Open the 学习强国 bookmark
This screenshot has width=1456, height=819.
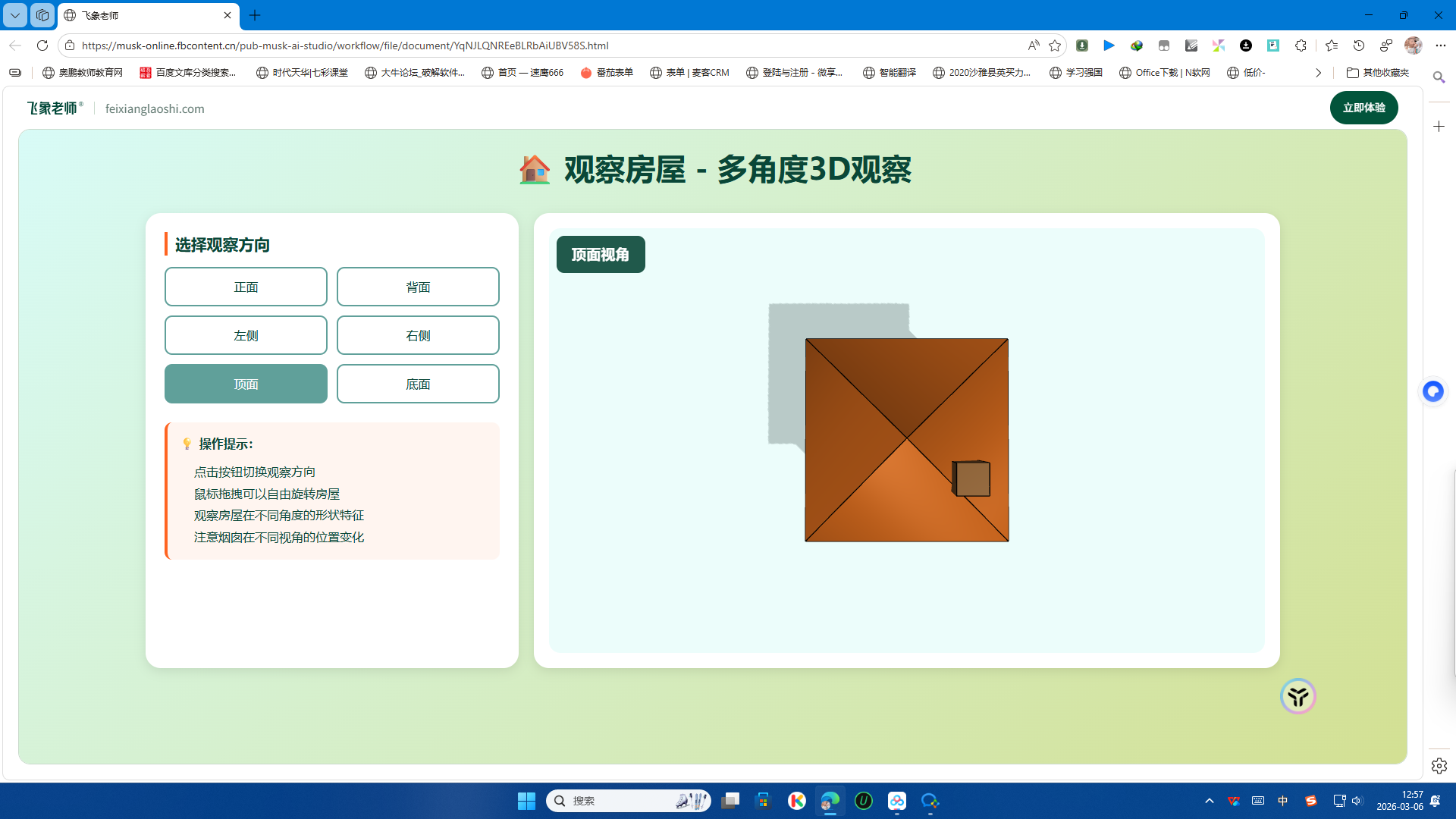(1076, 72)
